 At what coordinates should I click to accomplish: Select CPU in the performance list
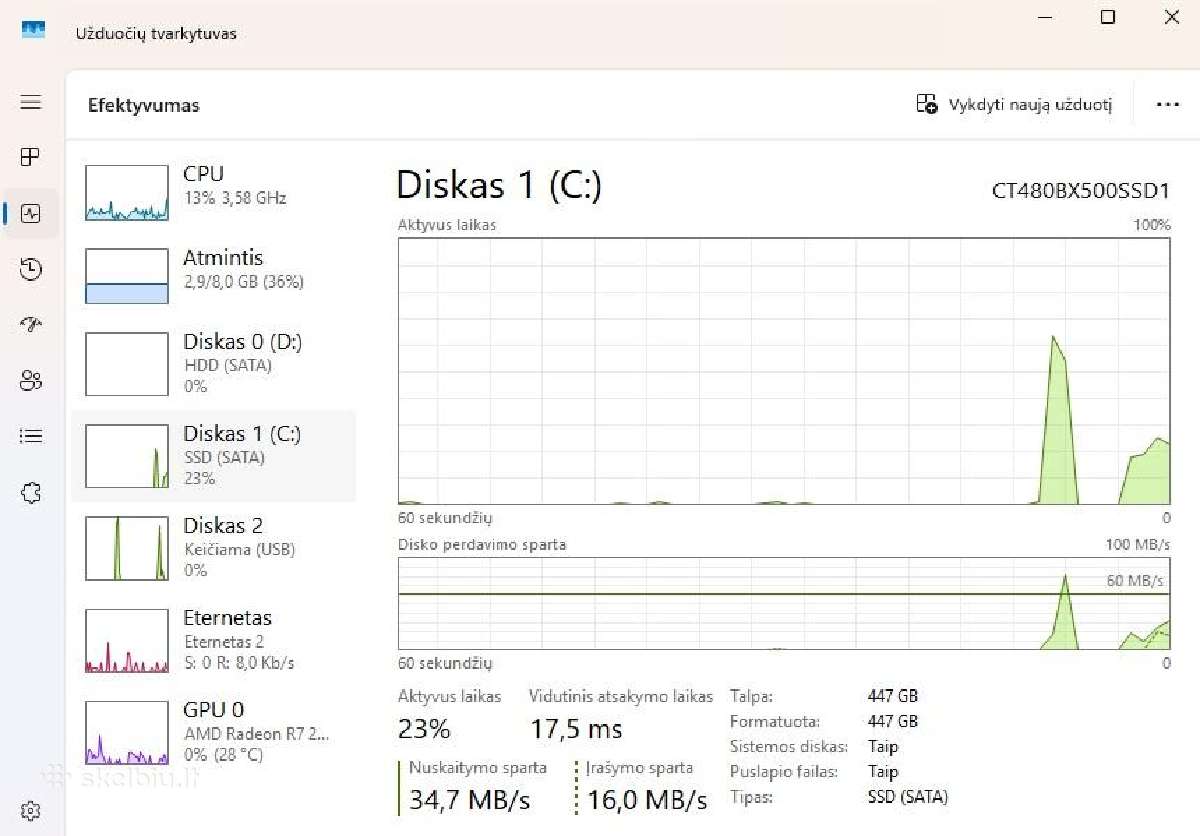(x=214, y=187)
